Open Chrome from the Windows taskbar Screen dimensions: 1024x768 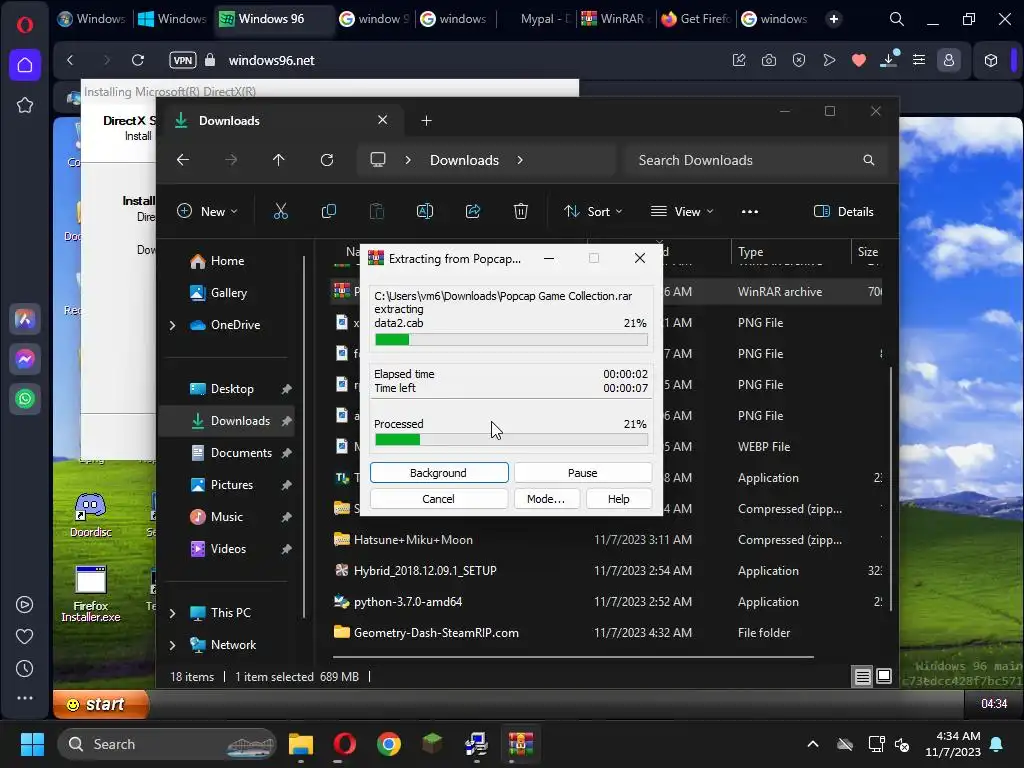click(389, 744)
